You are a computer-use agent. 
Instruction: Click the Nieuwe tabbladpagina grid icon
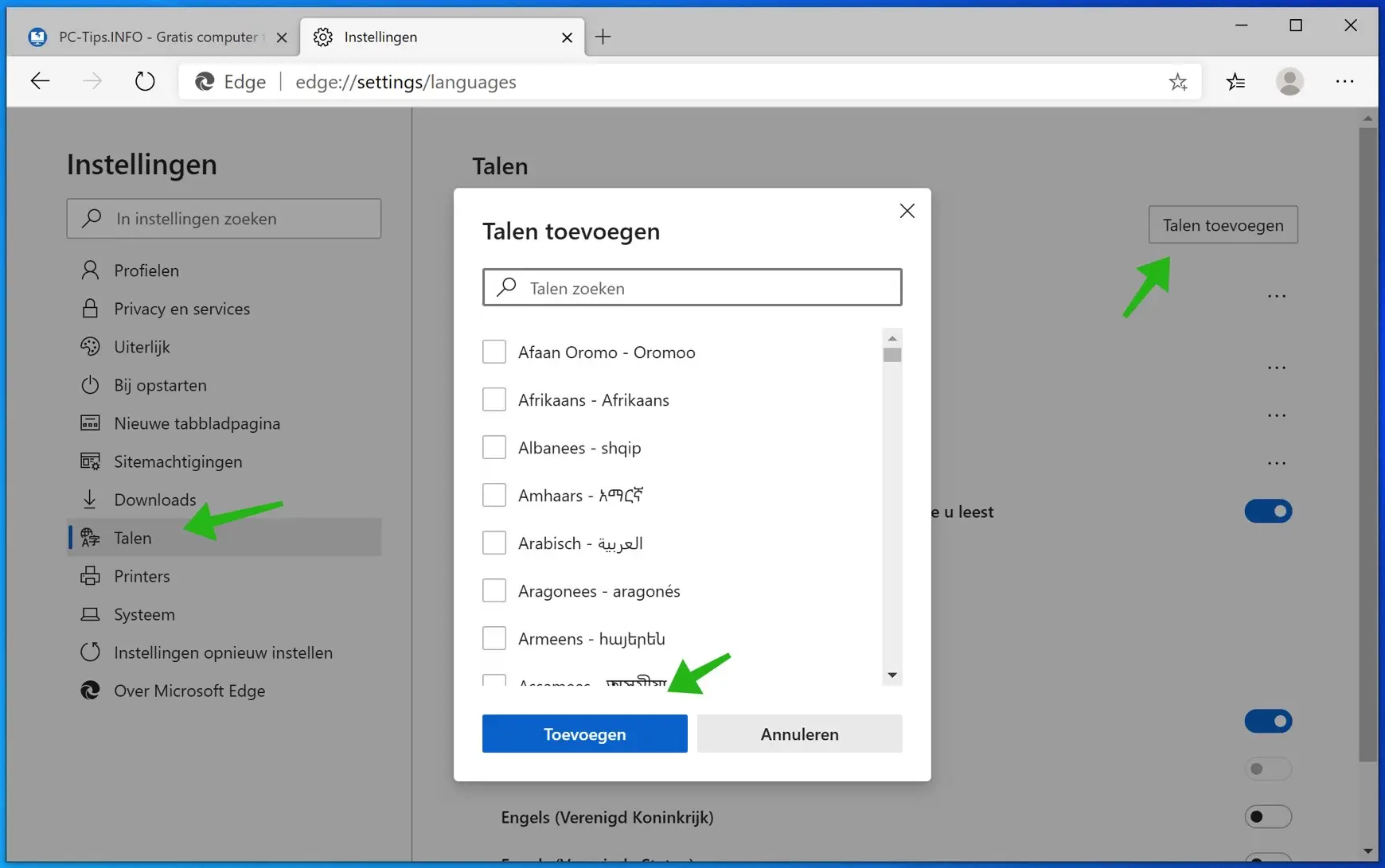[90, 423]
